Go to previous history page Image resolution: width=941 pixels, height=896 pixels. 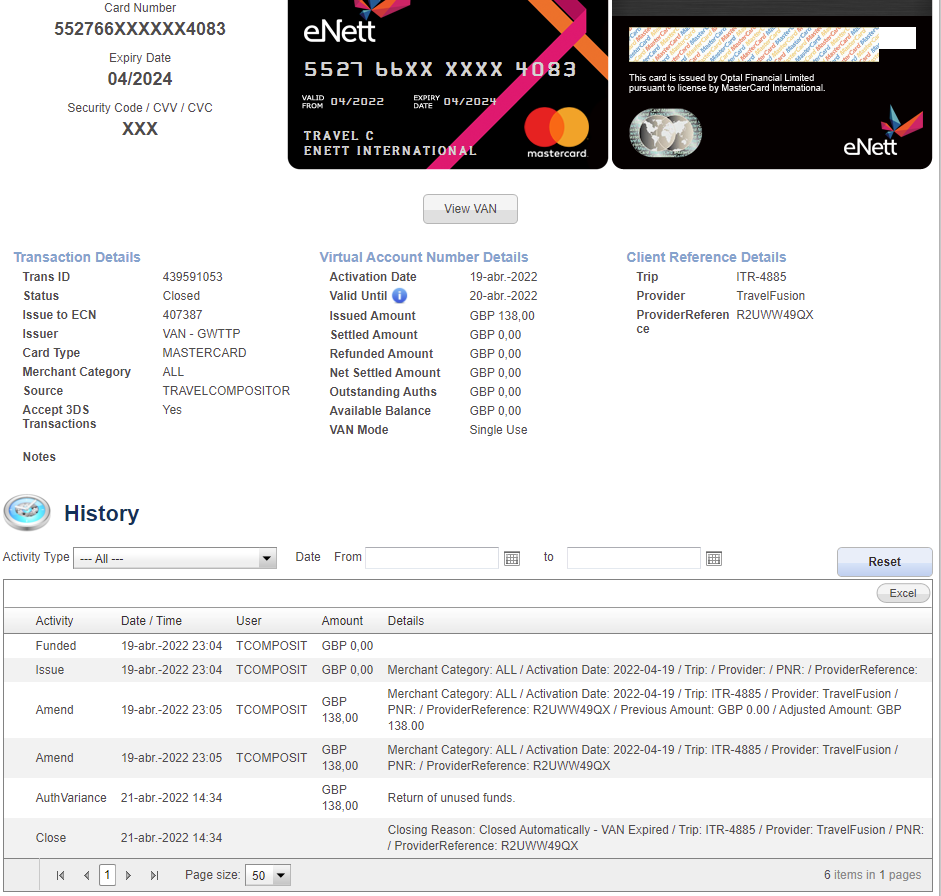(86, 875)
